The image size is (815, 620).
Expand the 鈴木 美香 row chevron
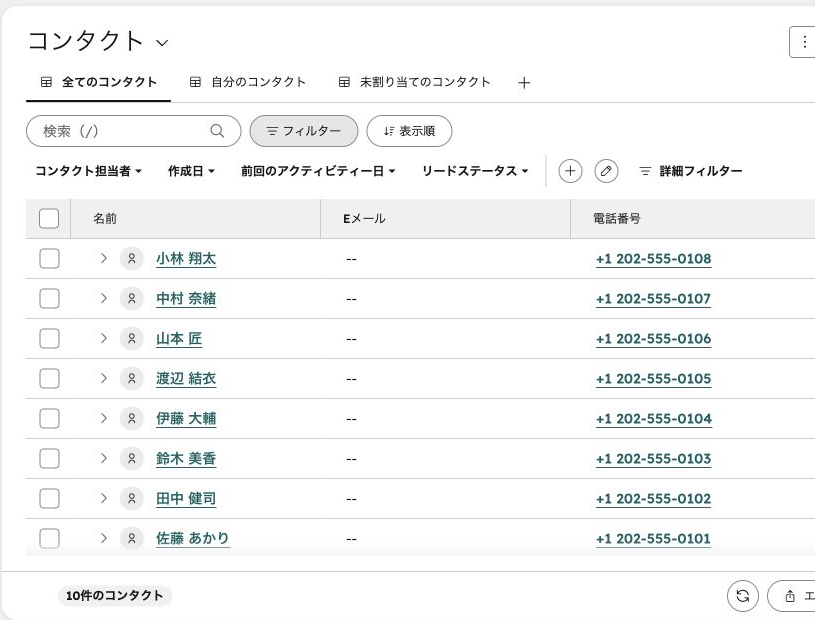[x=103, y=458]
